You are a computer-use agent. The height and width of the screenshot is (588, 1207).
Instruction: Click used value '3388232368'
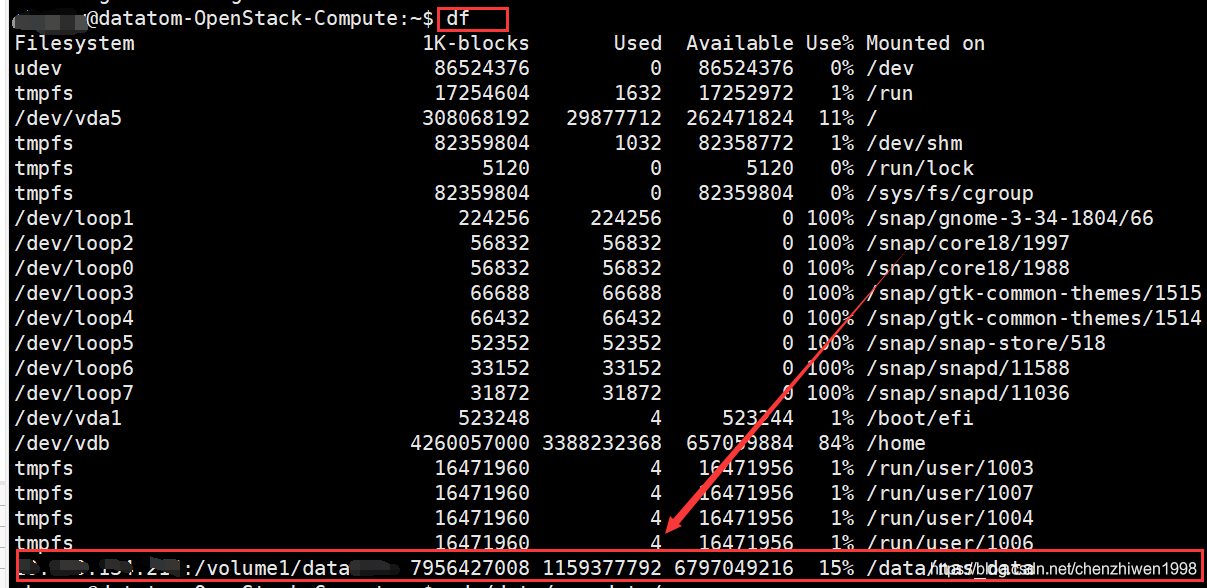(602, 443)
